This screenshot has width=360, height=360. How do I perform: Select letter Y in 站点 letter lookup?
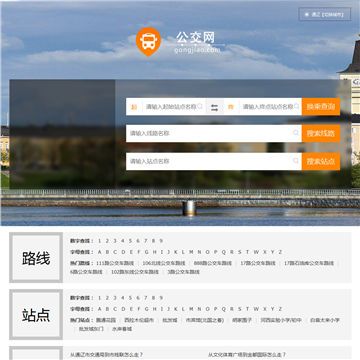pos(272,309)
